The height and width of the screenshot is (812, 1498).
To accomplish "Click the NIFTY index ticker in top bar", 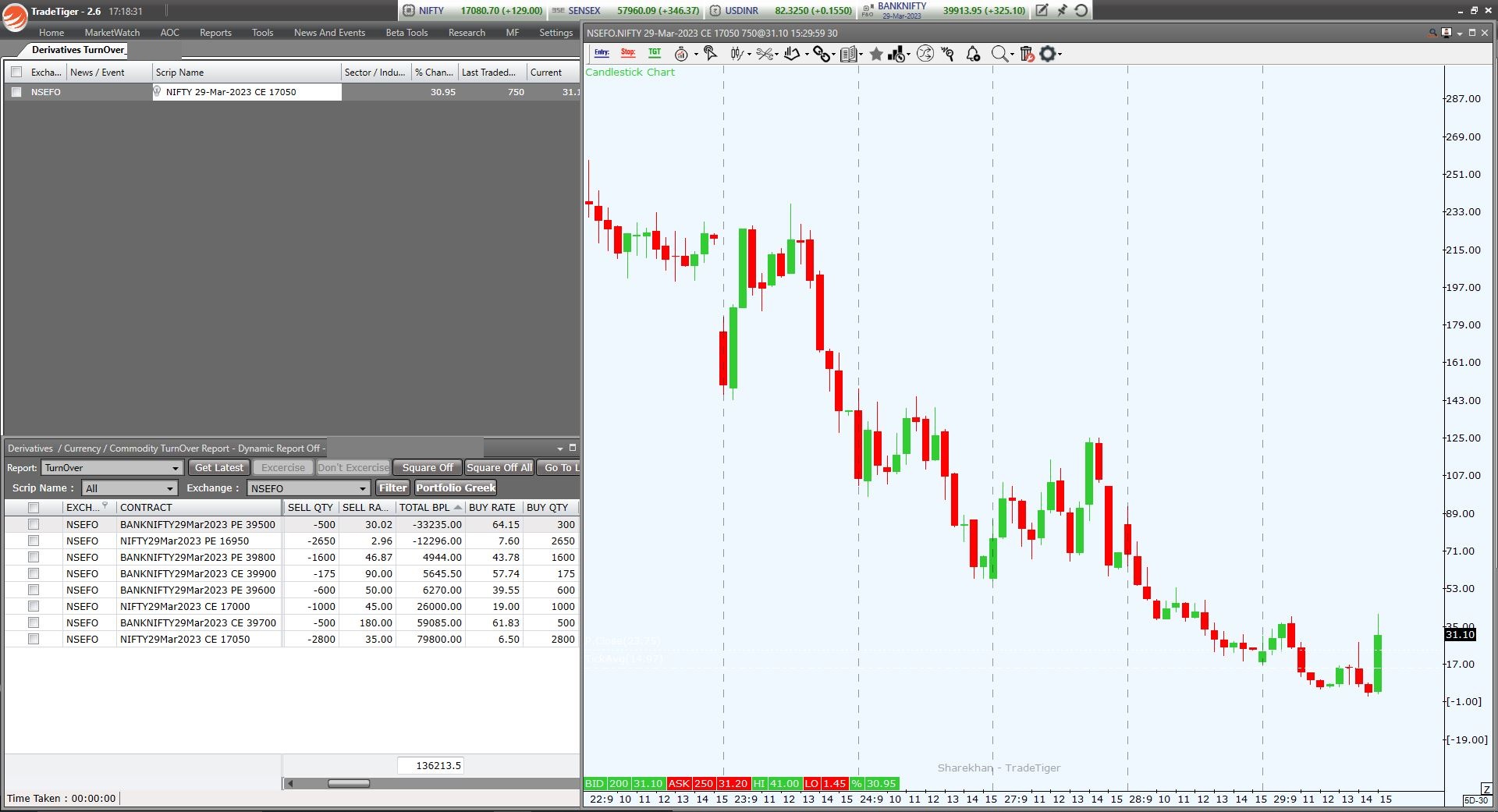I will [473, 11].
